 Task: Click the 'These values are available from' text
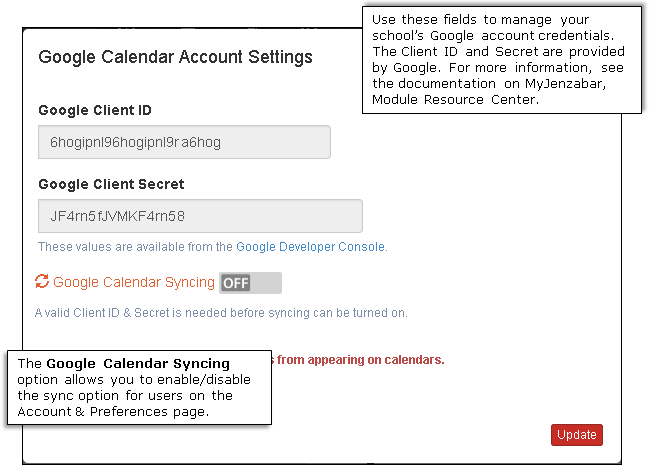[x=135, y=246]
